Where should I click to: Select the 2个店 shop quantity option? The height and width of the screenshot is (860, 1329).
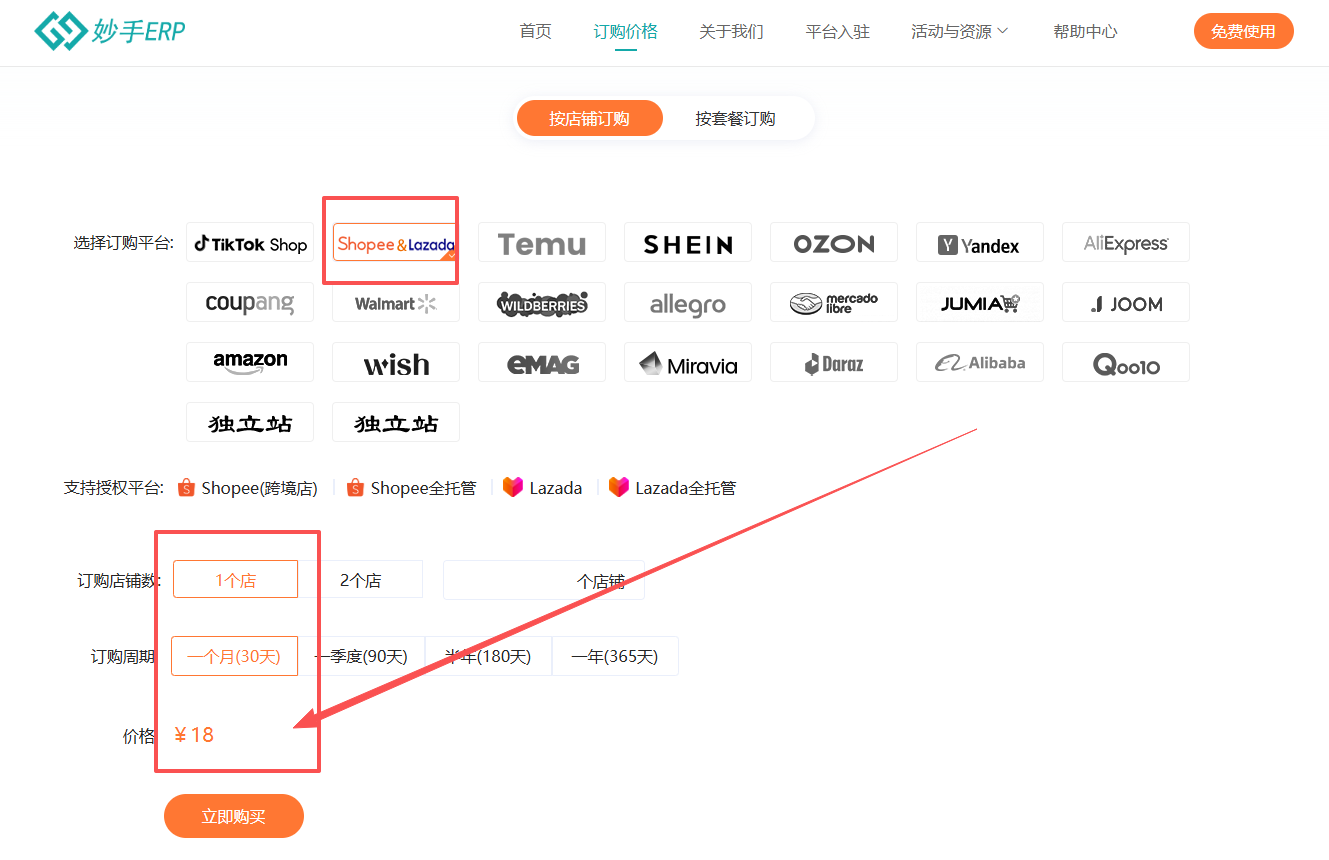370,578
